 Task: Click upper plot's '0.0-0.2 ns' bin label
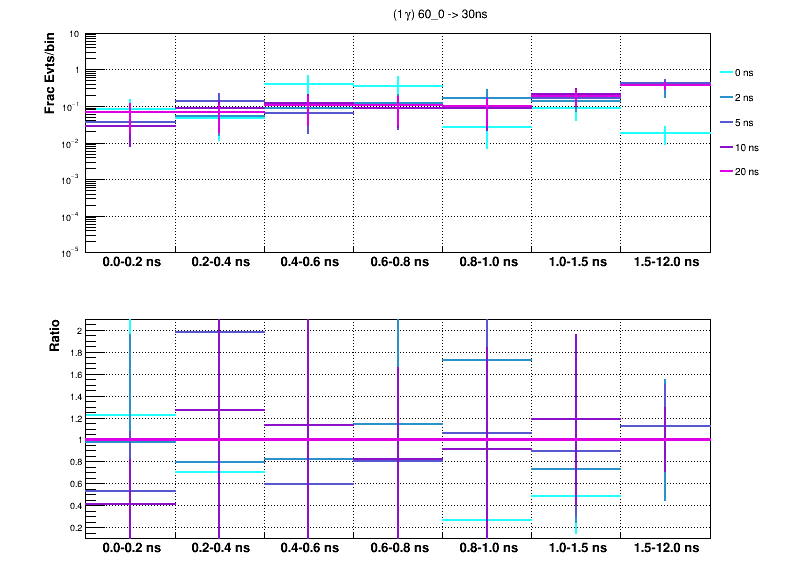pyautogui.click(x=130, y=262)
